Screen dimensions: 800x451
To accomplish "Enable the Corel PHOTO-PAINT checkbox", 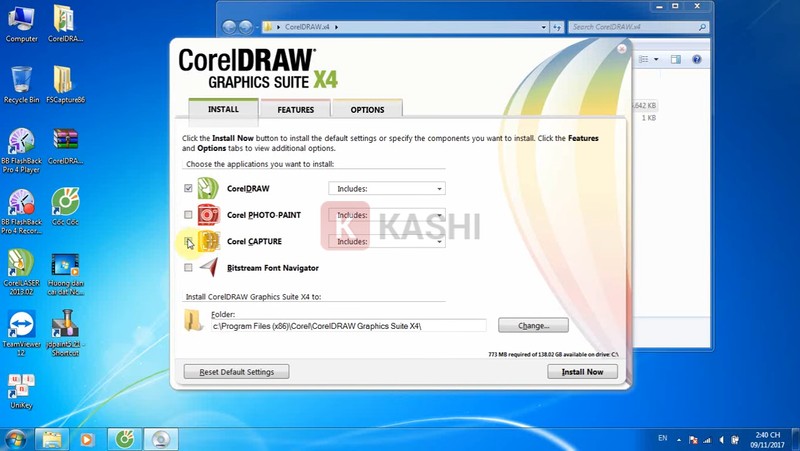I will click(188, 215).
